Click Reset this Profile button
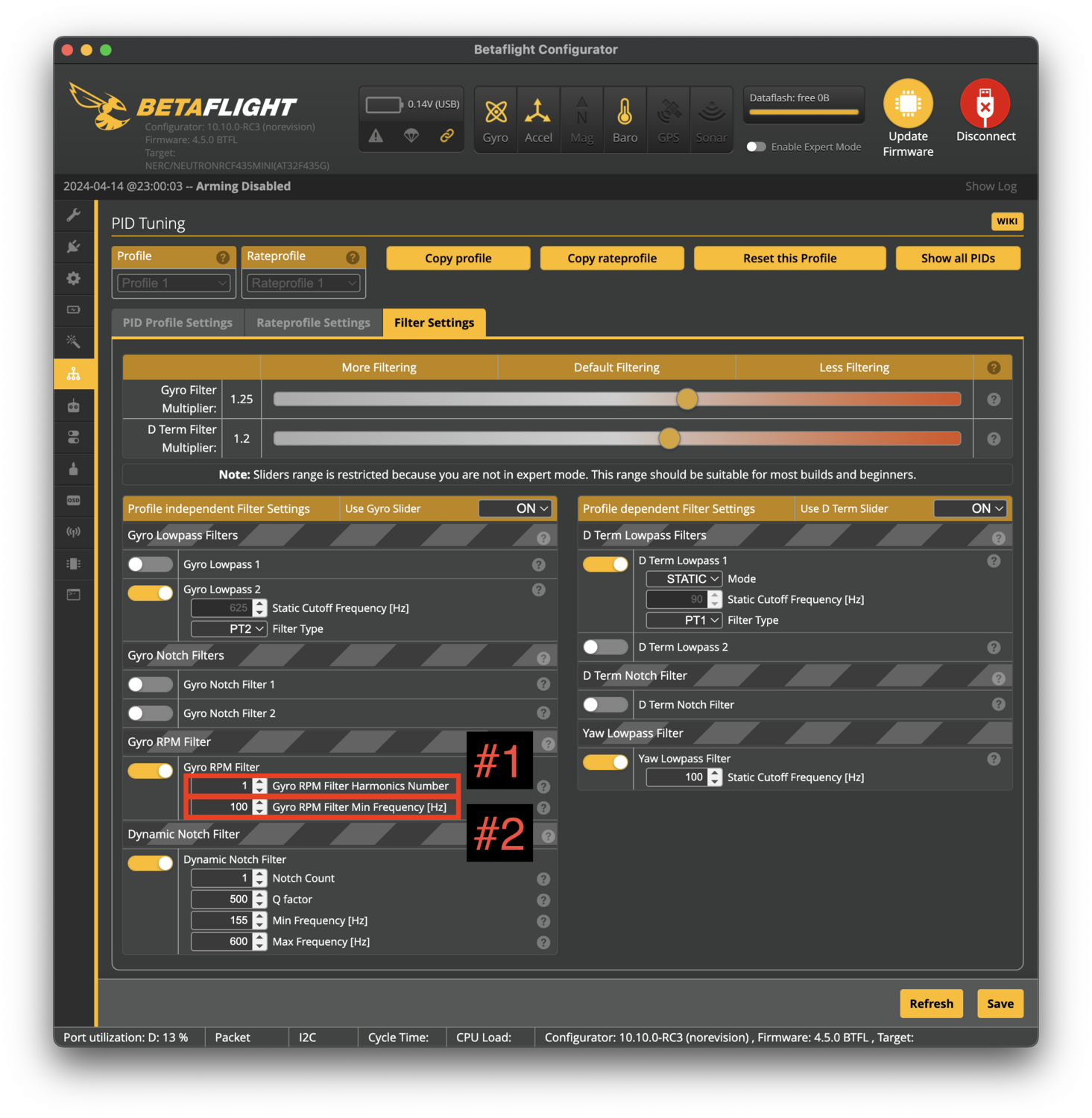1092x1118 pixels. [x=790, y=259]
